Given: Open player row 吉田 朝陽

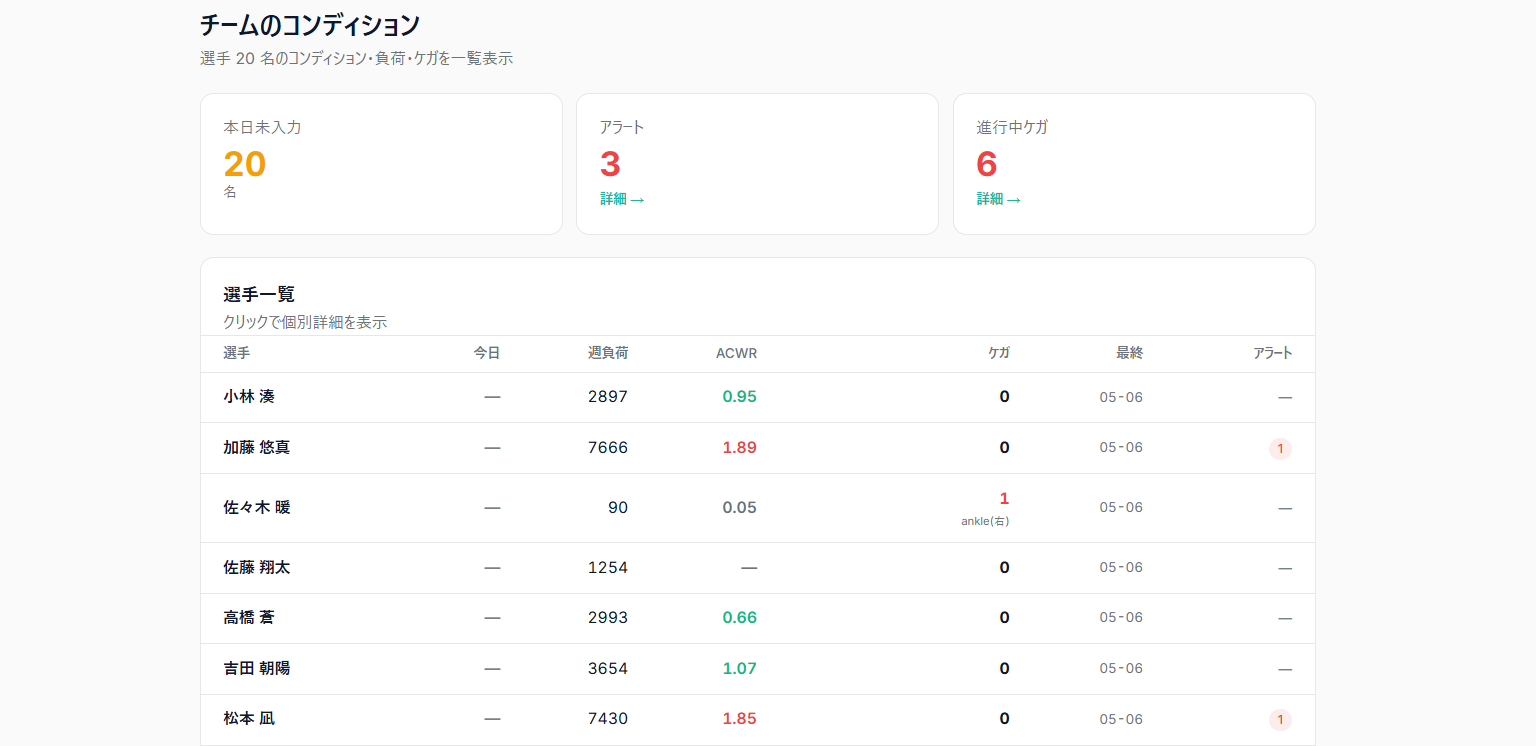Looking at the screenshot, I should click(757, 669).
